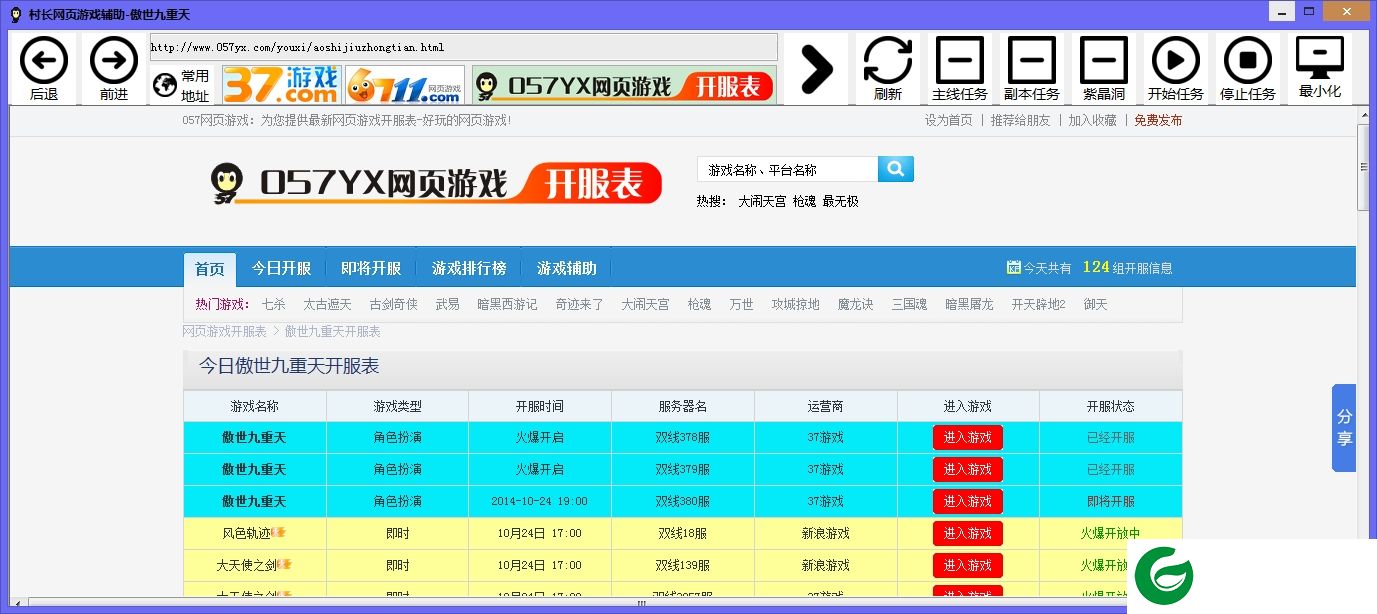Open hot game 开天辟地2
1377x614 pixels.
coord(1039,304)
